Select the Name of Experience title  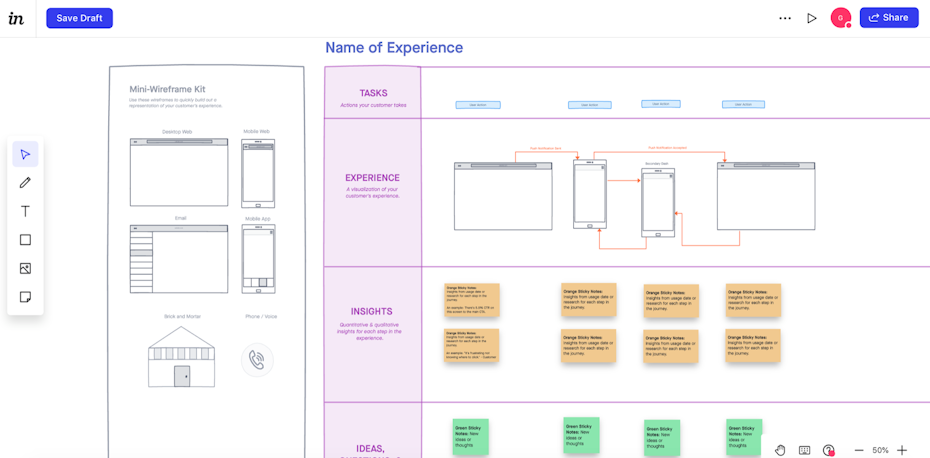point(394,48)
